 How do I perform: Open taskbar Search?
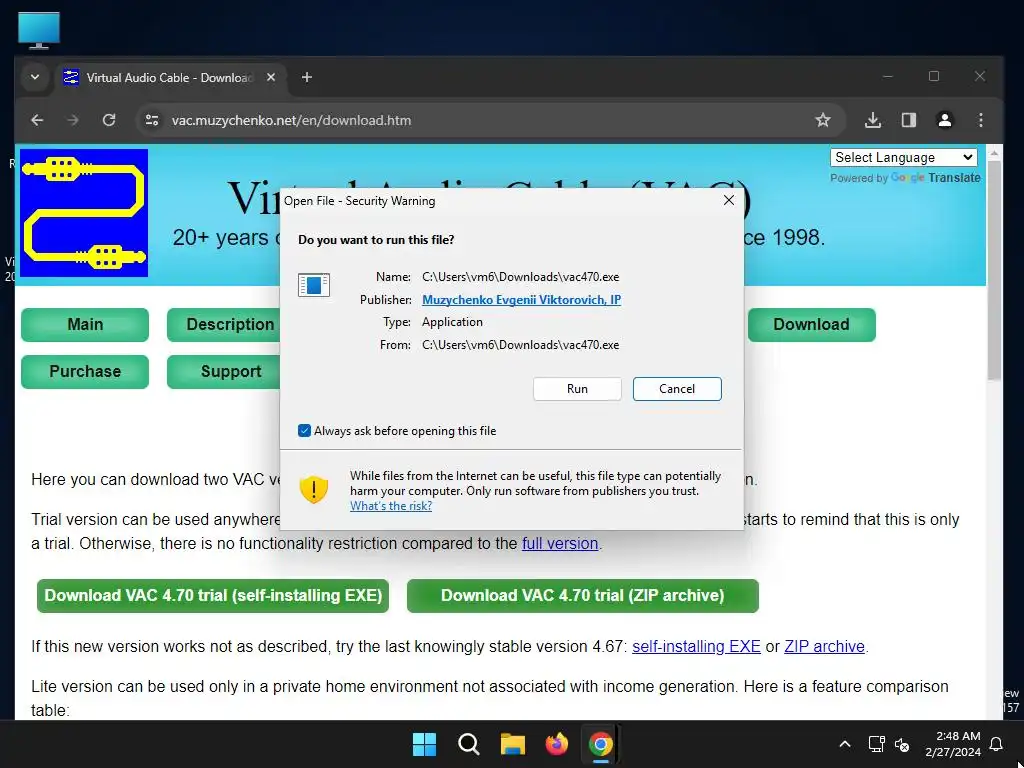tap(468, 744)
